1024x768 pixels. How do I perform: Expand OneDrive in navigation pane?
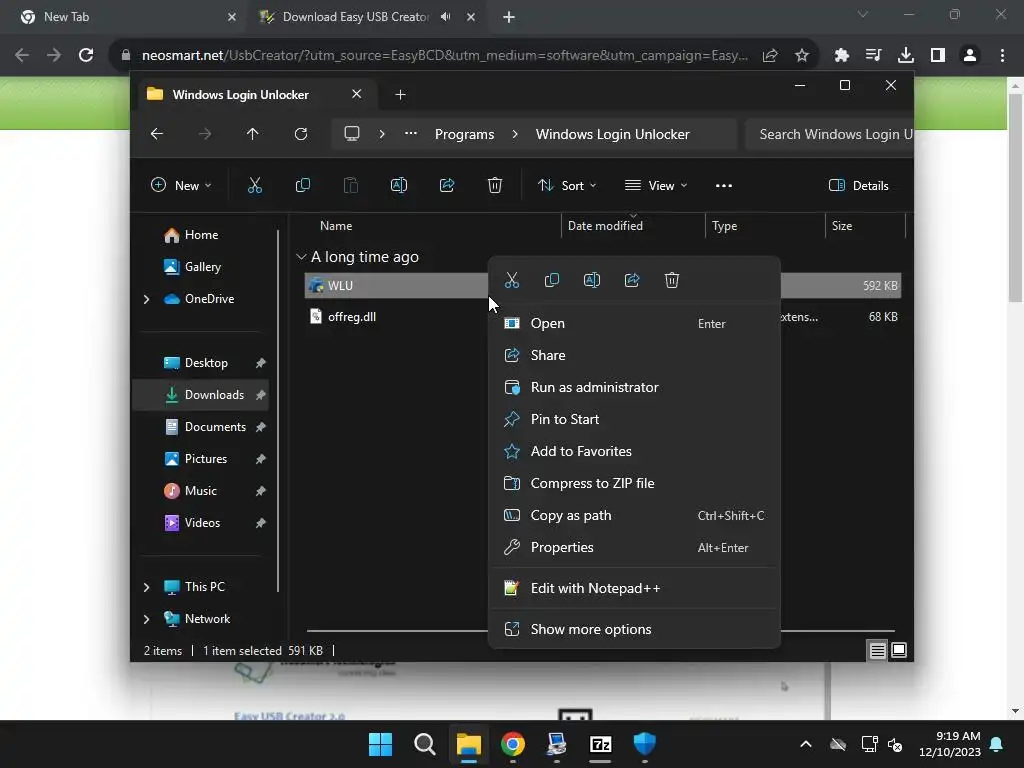tap(146, 299)
